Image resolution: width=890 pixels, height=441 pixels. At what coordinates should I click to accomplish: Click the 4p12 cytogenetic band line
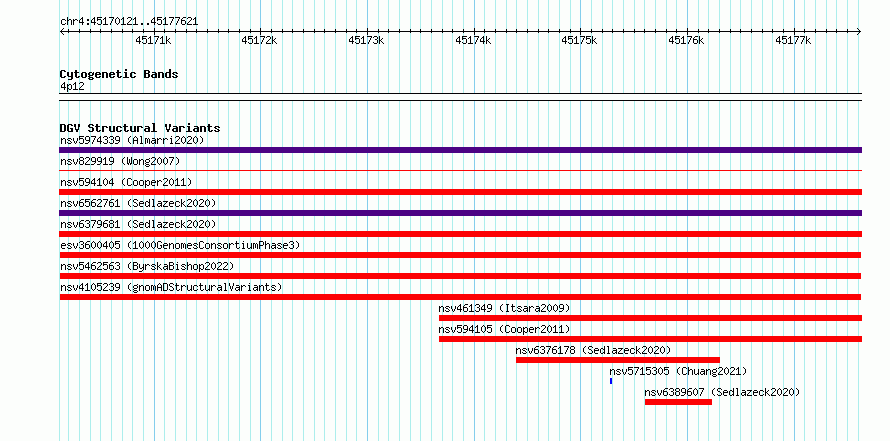[x=460, y=97]
